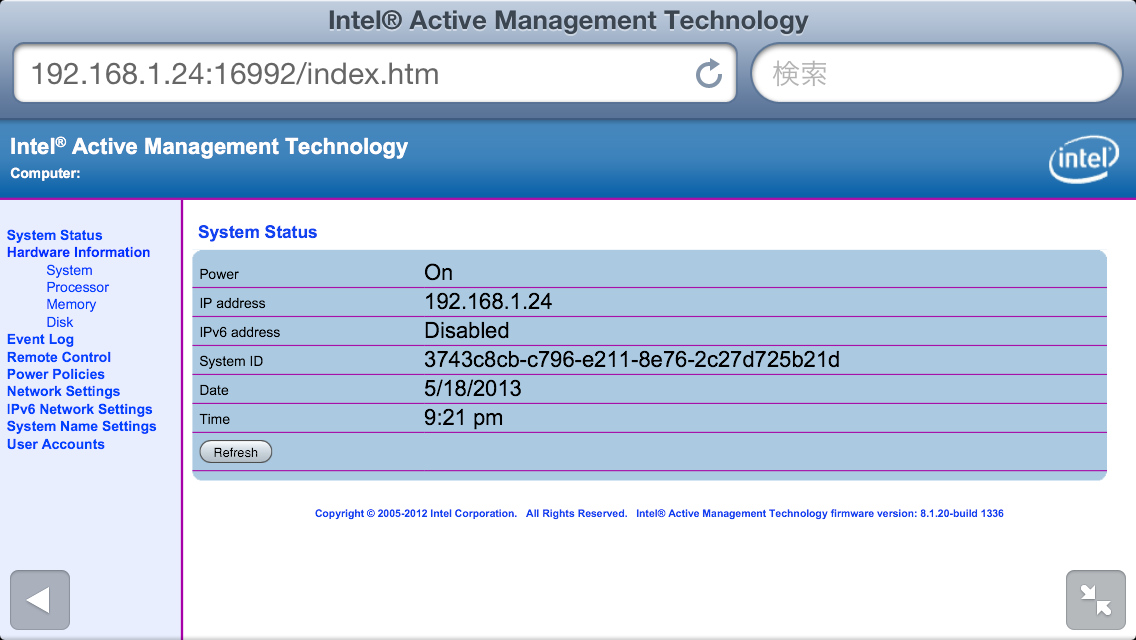
Task: Exit fullscreen with the shrink arrows icon
Action: pyautogui.click(x=1095, y=600)
